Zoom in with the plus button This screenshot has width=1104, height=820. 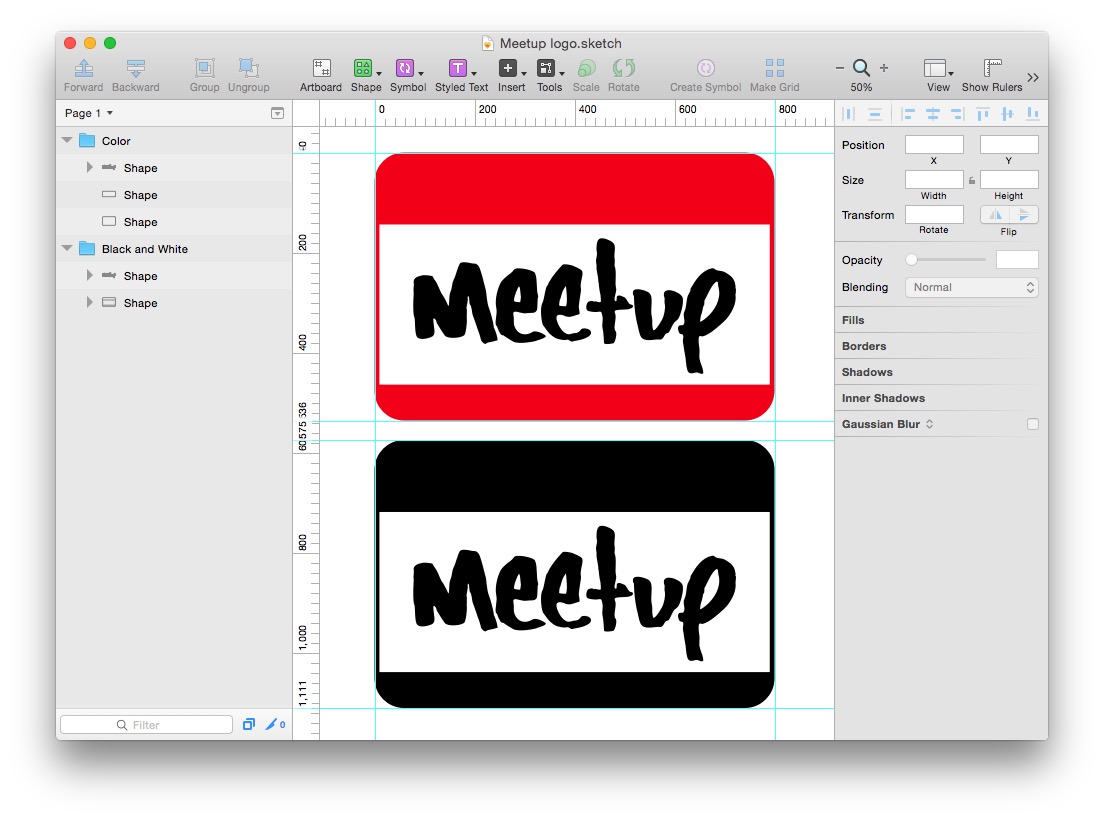(x=884, y=68)
